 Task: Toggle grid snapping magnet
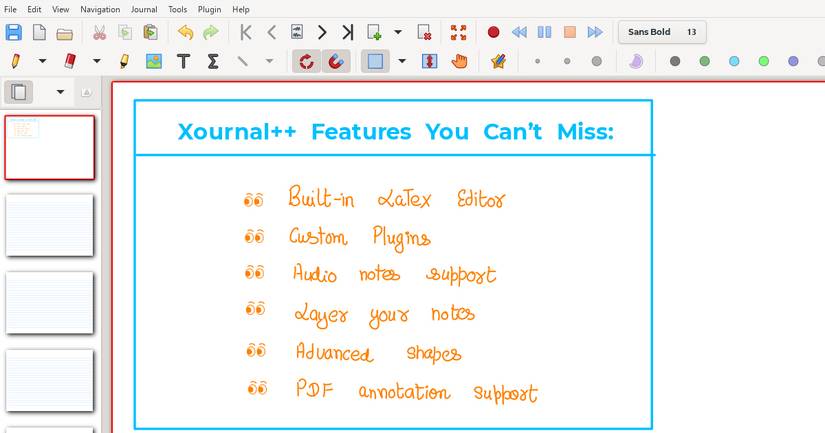(x=336, y=62)
